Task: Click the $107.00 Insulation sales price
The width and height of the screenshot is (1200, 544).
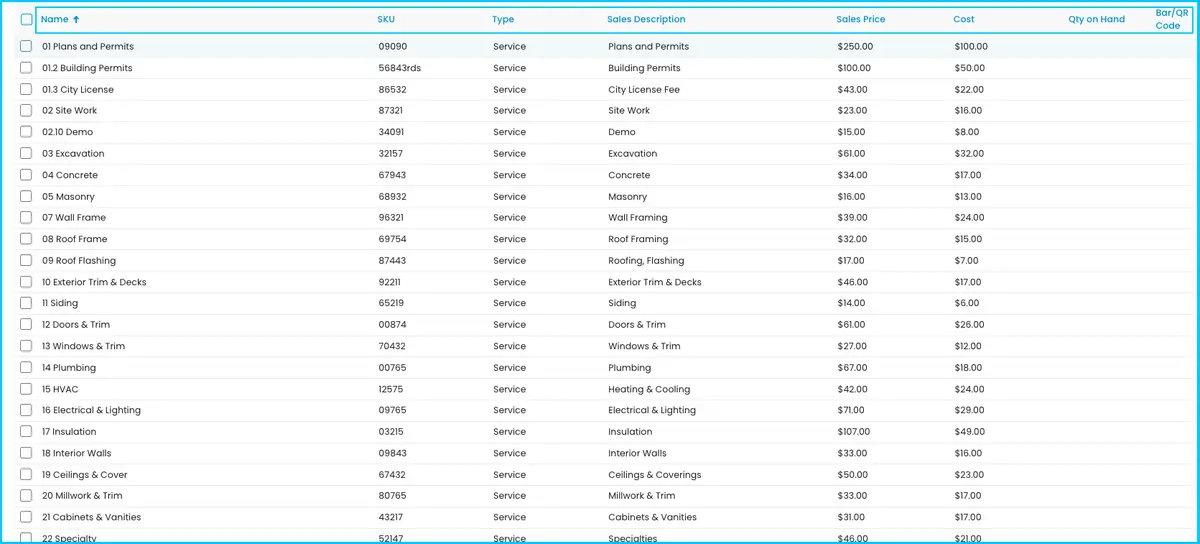Action: coord(854,431)
